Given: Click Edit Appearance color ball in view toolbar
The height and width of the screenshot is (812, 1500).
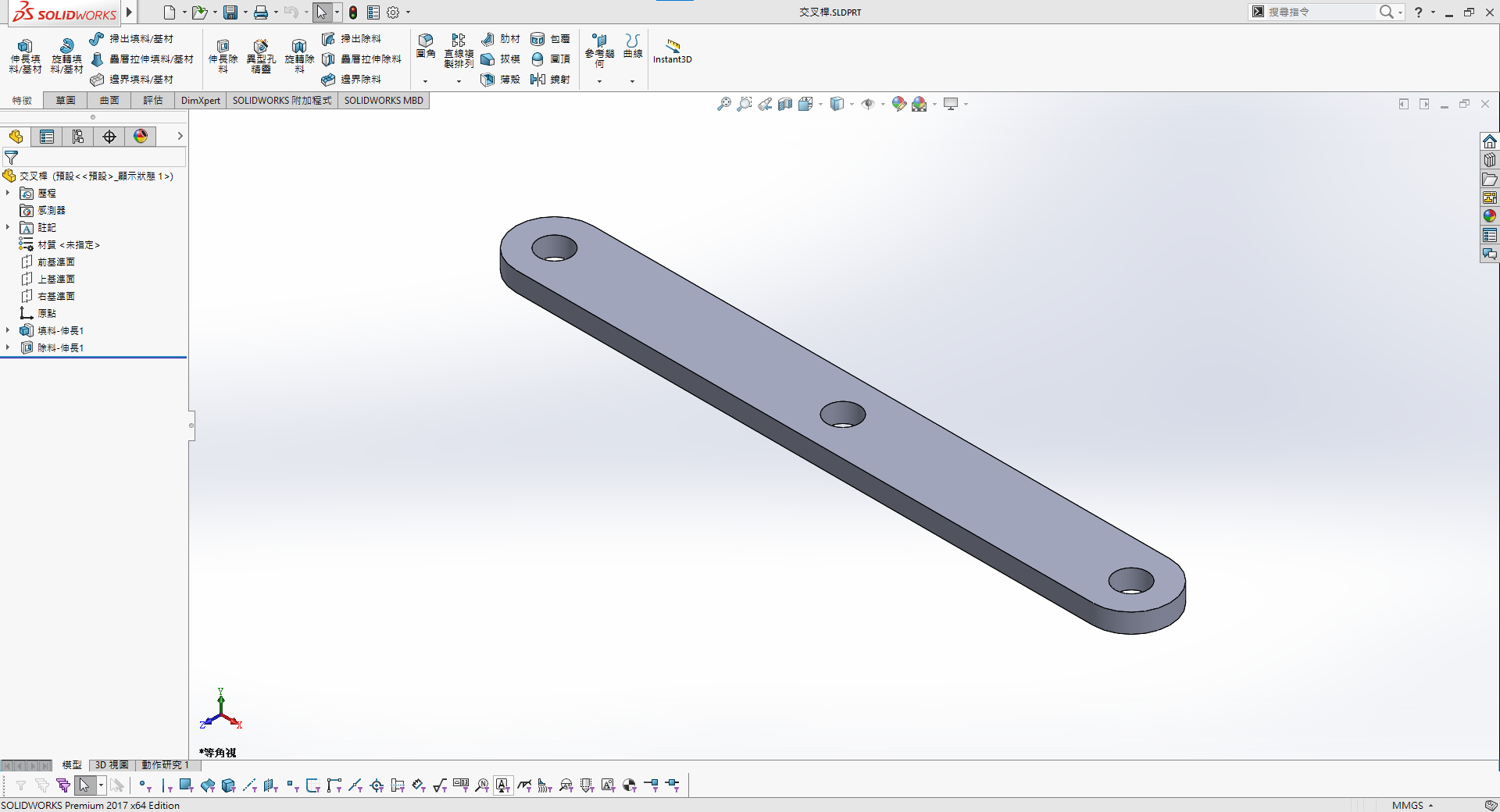Looking at the screenshot, I should (898, 104).
